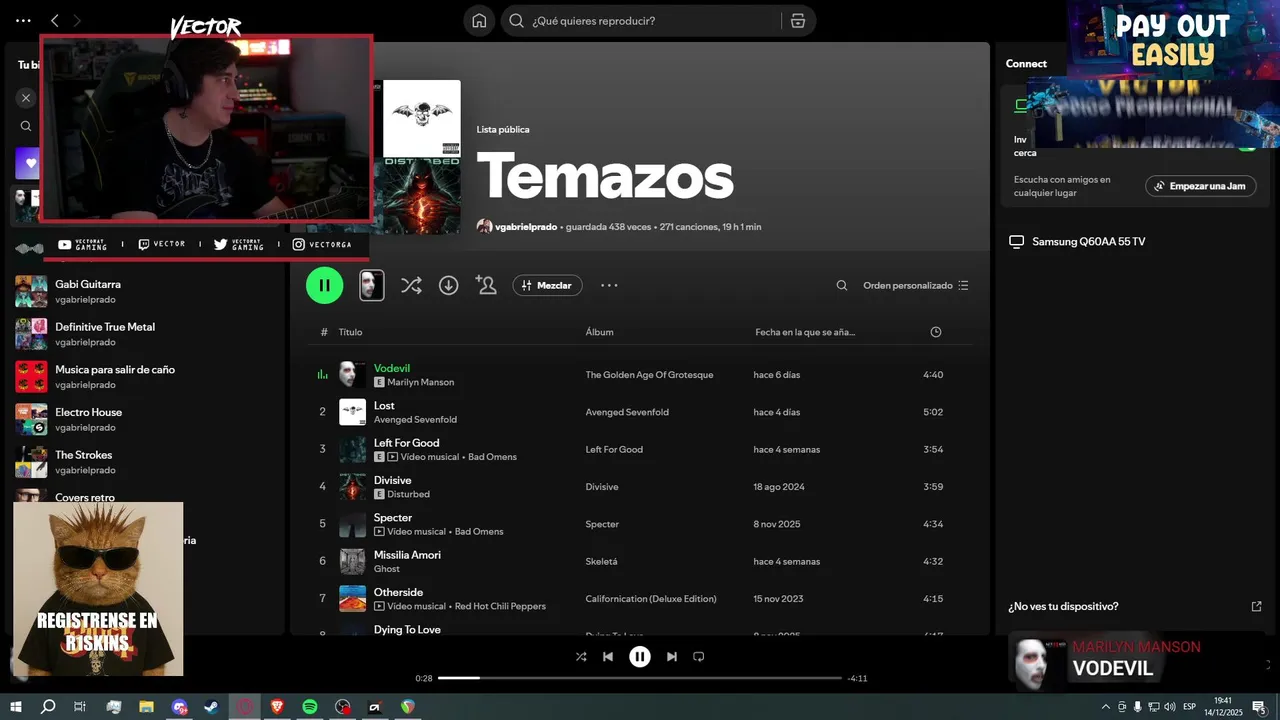
Task: Skip to previous track in player bar
Action: (x=608, y=657)
